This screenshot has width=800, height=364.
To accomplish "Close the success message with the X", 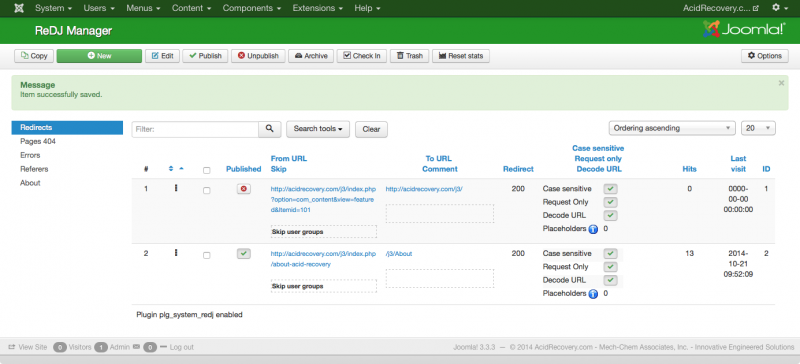I will click(781, 83).
